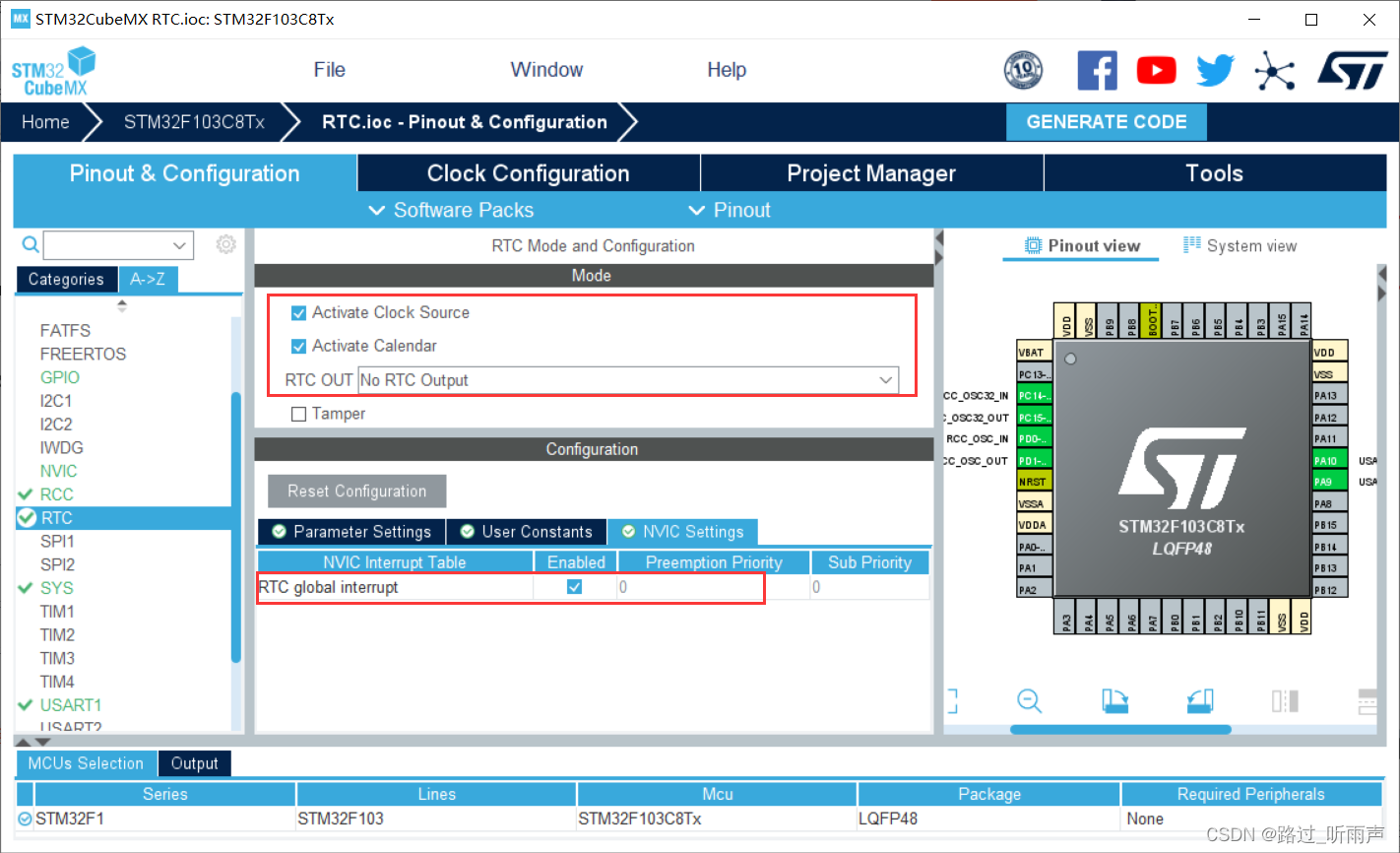Click the 10-year anniversary badge icon

tap(1023, 71)
